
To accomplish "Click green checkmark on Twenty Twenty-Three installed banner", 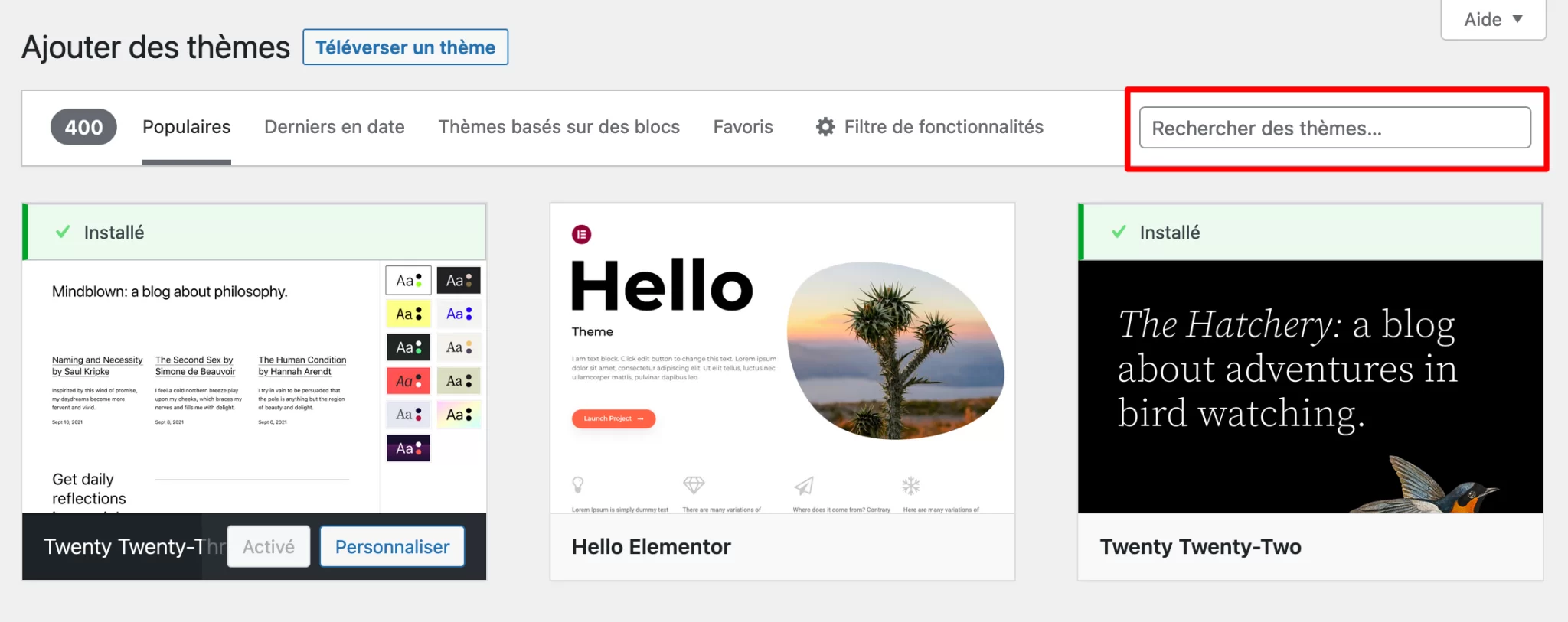I will 63,232.
